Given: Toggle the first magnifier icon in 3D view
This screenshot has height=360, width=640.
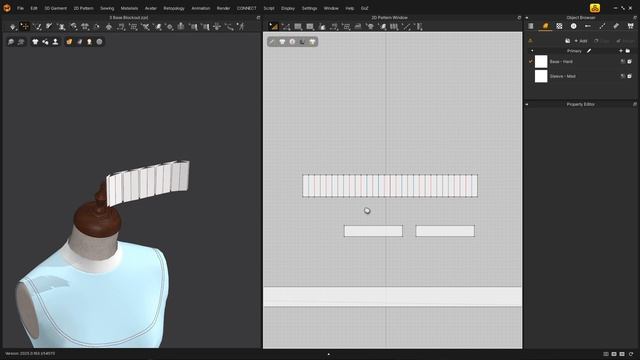Looking at the screenshot, I should pos(11,42).
